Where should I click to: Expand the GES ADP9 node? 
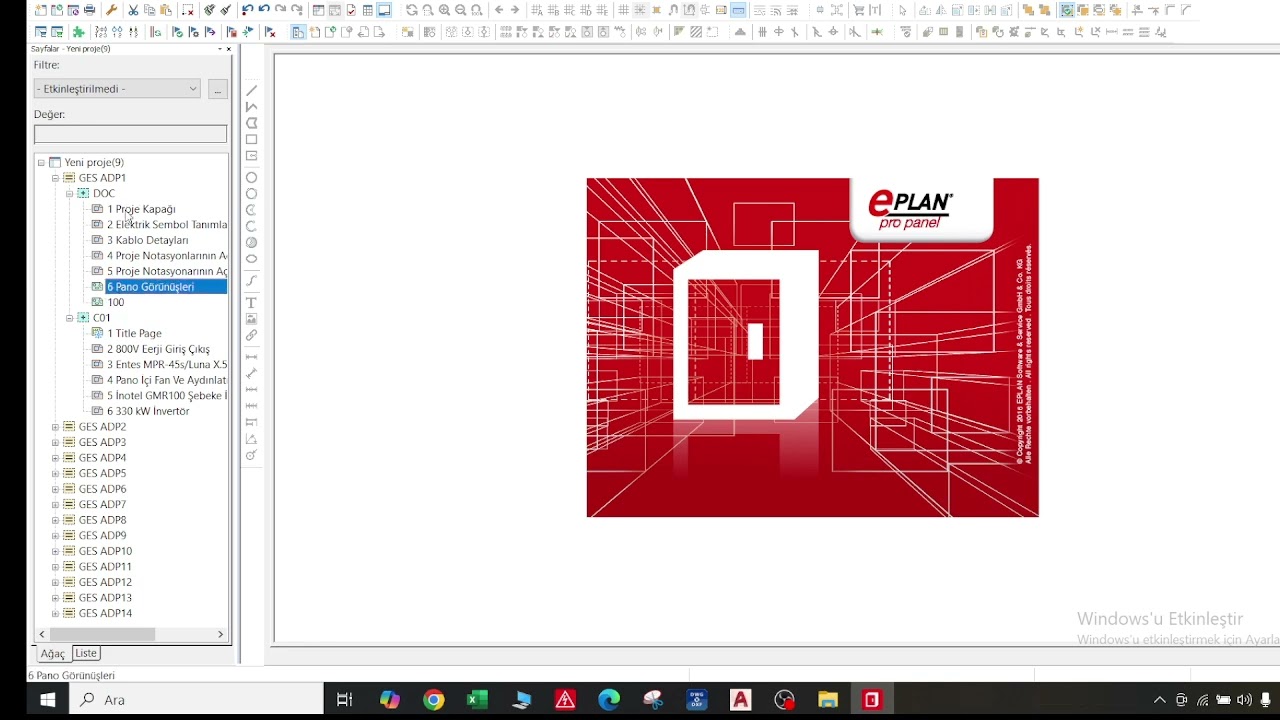click(x=56, y=535)
